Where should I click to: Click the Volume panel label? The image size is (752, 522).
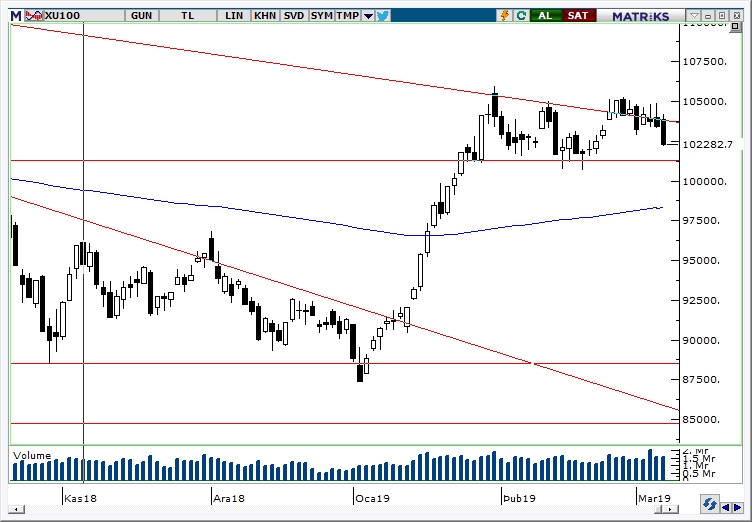tap(32, 455)
